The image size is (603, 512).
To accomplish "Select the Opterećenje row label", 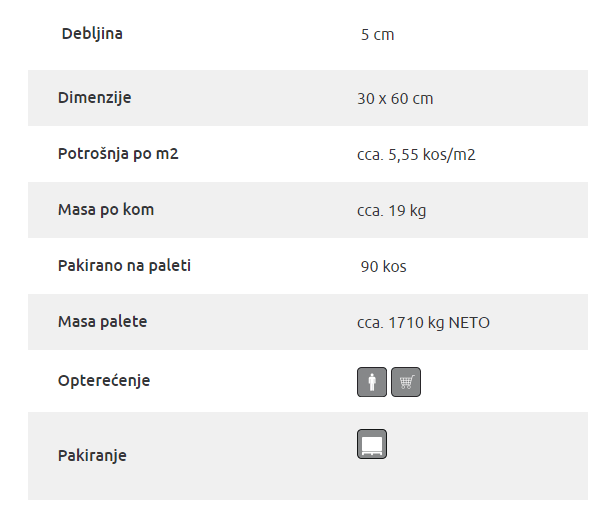I will pos(104,381).
